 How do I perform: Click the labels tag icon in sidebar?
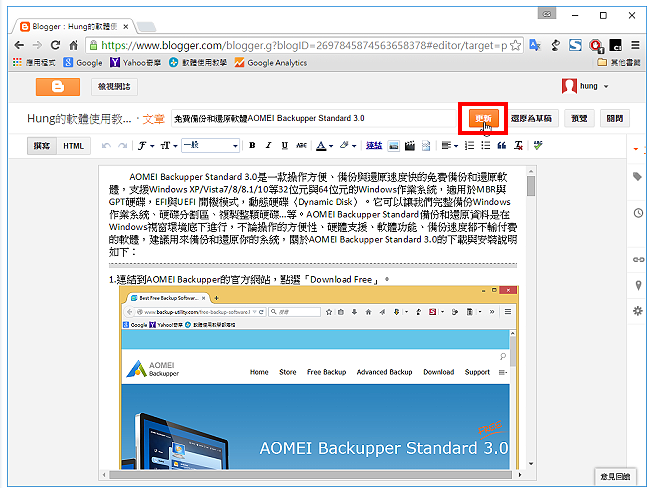637,177
